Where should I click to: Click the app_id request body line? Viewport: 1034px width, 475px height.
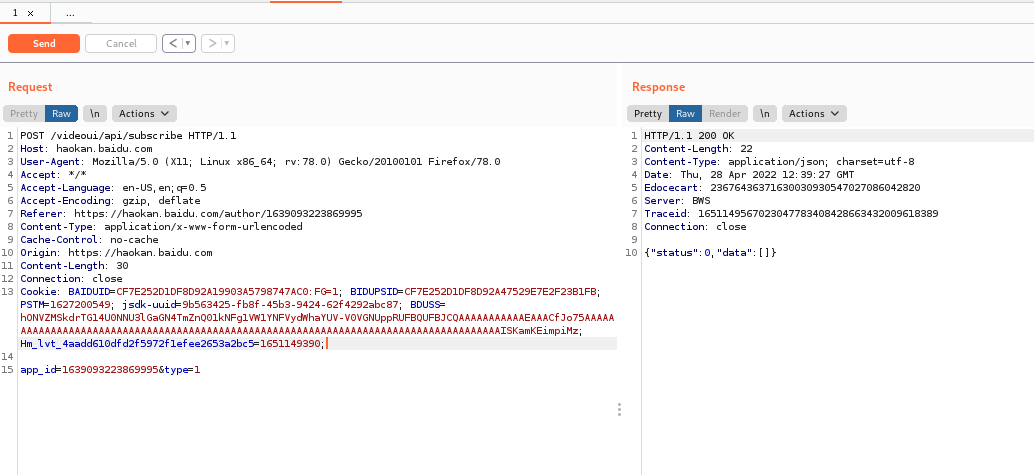click(x=110, y=370)
